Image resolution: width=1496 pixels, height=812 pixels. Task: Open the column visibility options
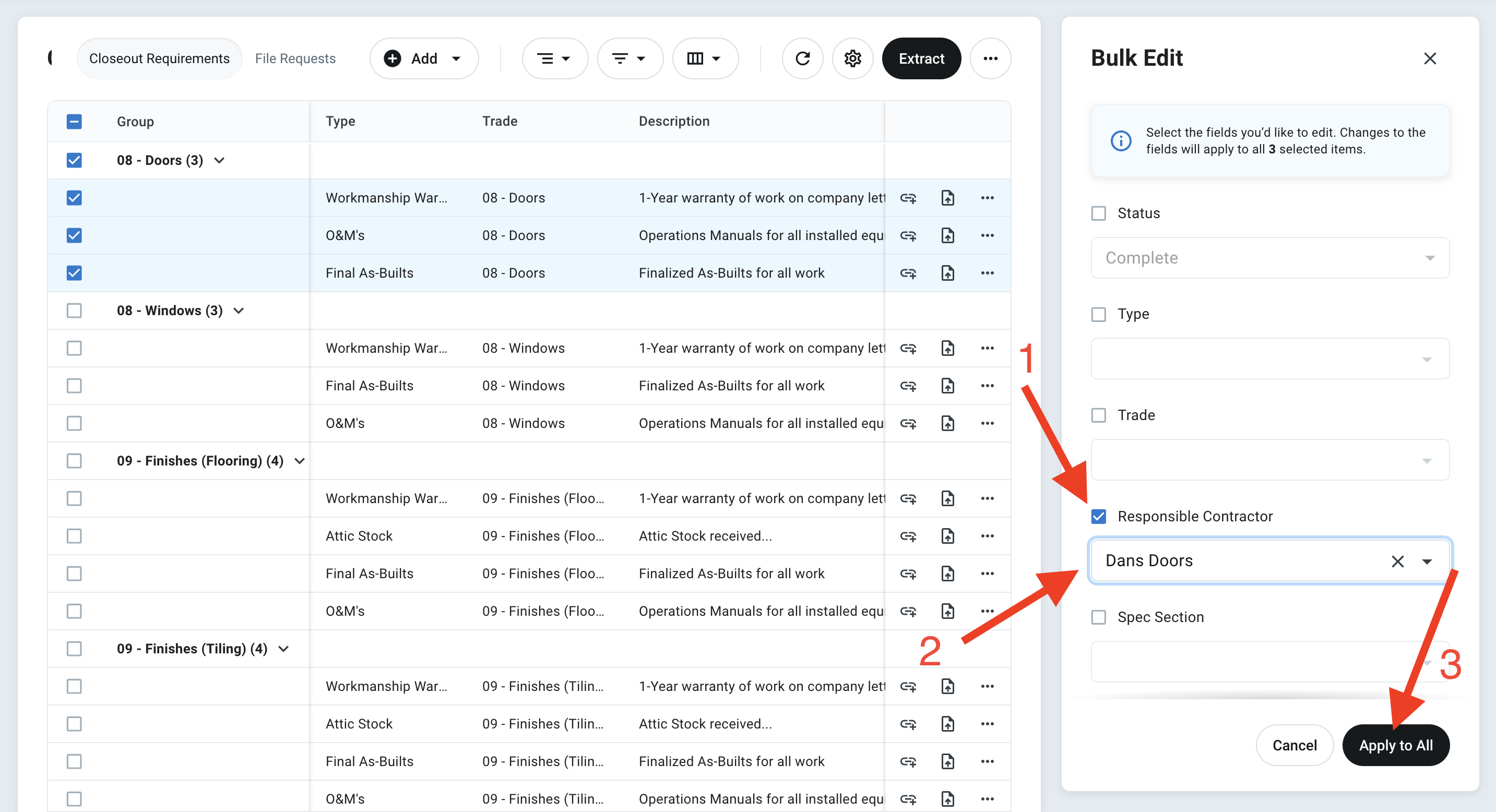pos(705,58)
